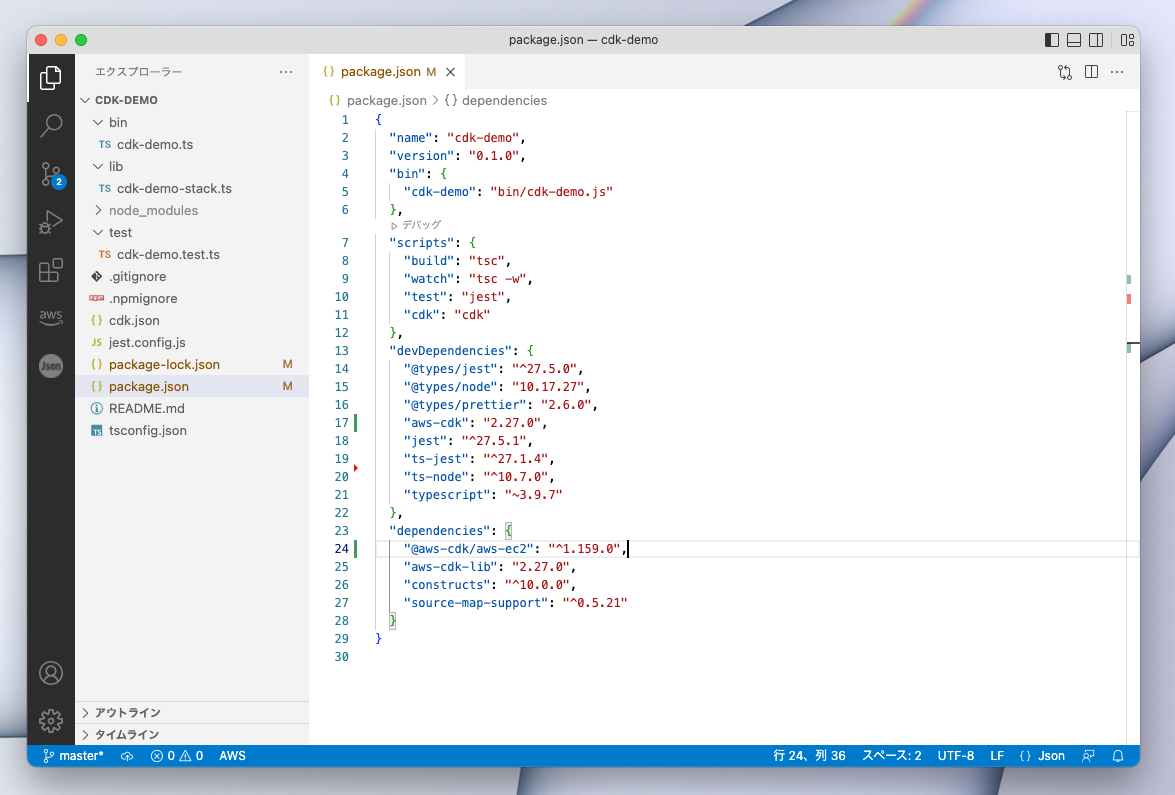
Task: Click the "scripts" key on line 7
Action: coord(422,244)
